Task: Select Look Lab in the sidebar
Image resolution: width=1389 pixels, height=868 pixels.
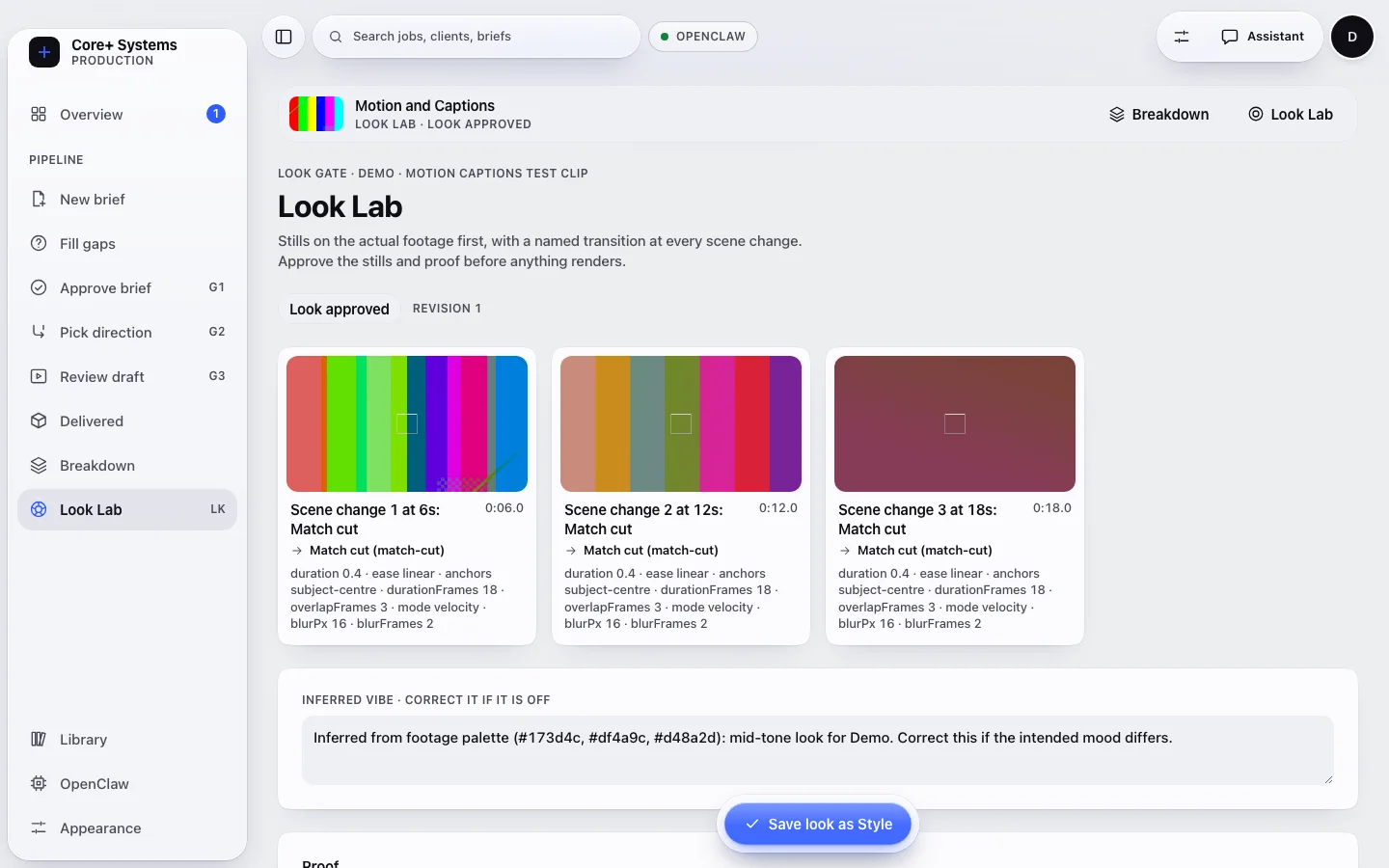Action: (x=127, y=510)
